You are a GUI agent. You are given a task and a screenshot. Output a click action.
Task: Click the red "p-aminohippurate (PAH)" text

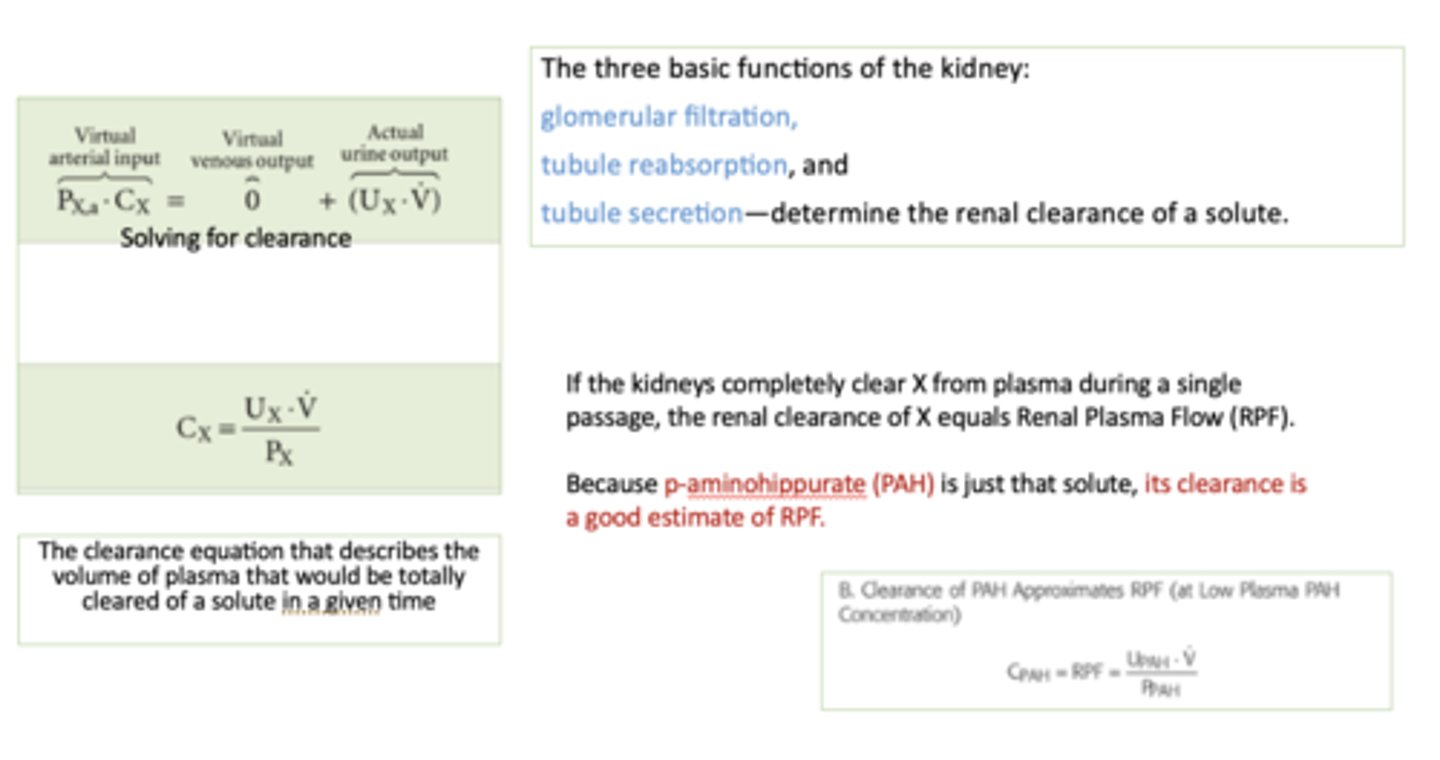click(799, 485)
